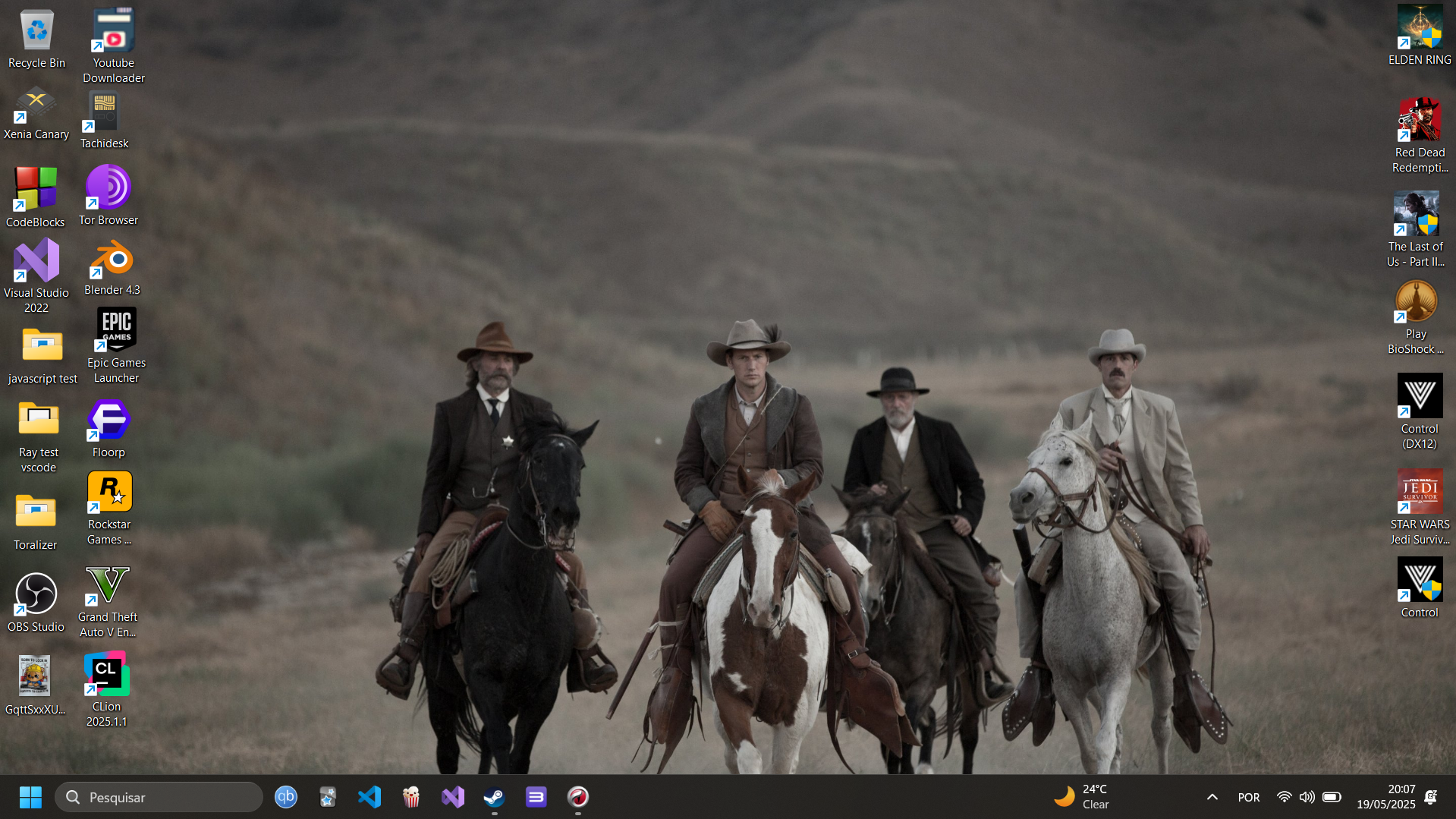Select The Last of Us Part II shortcut

1416,230
